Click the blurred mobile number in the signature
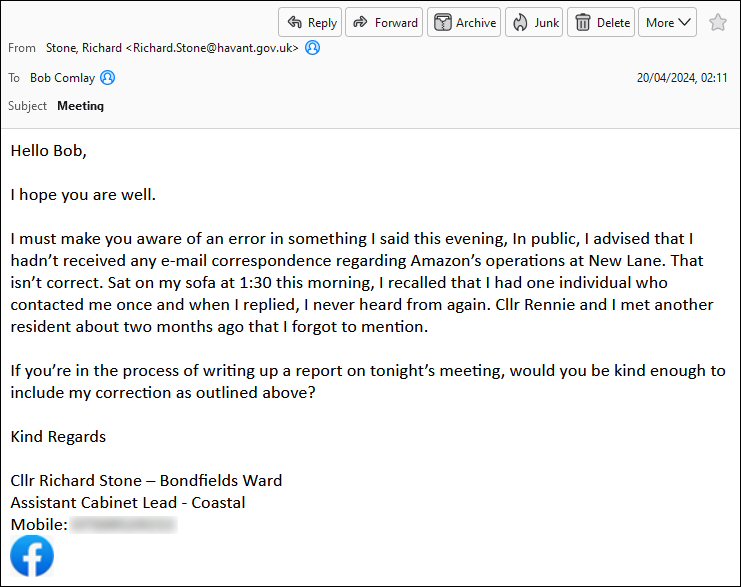 pos(124,524)
